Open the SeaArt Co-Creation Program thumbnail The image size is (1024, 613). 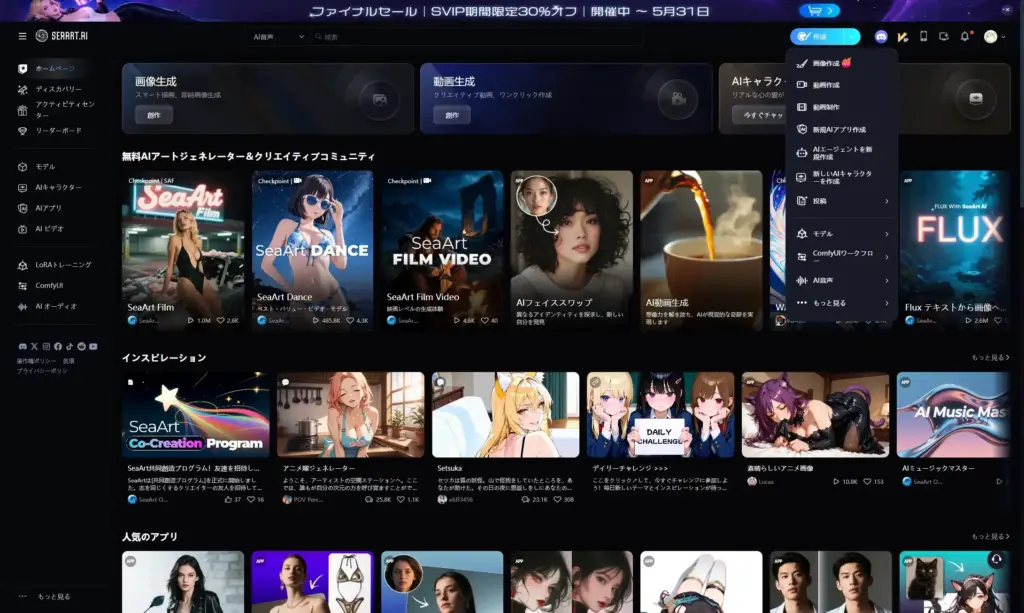pos(195,415)
